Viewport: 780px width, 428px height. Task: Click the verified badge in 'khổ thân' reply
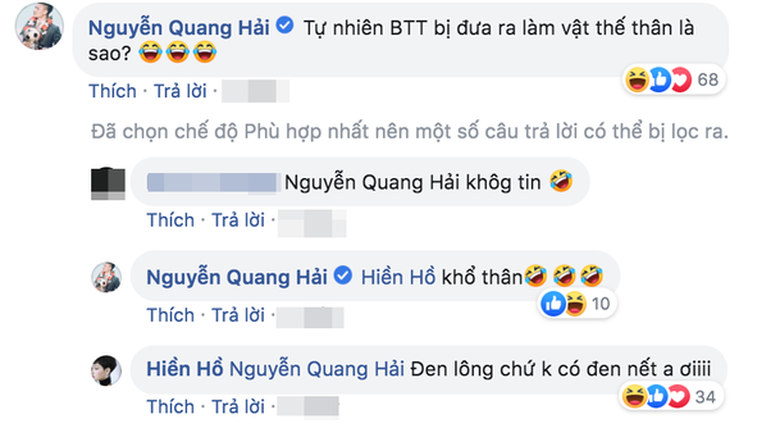343,275
